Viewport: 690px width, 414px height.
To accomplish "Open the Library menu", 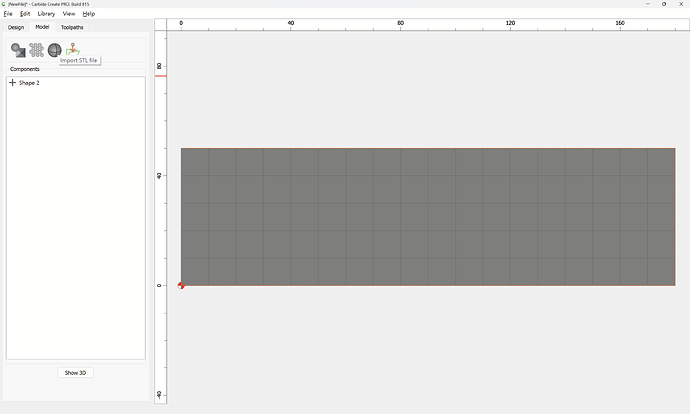I will click(x=46, y=14).
